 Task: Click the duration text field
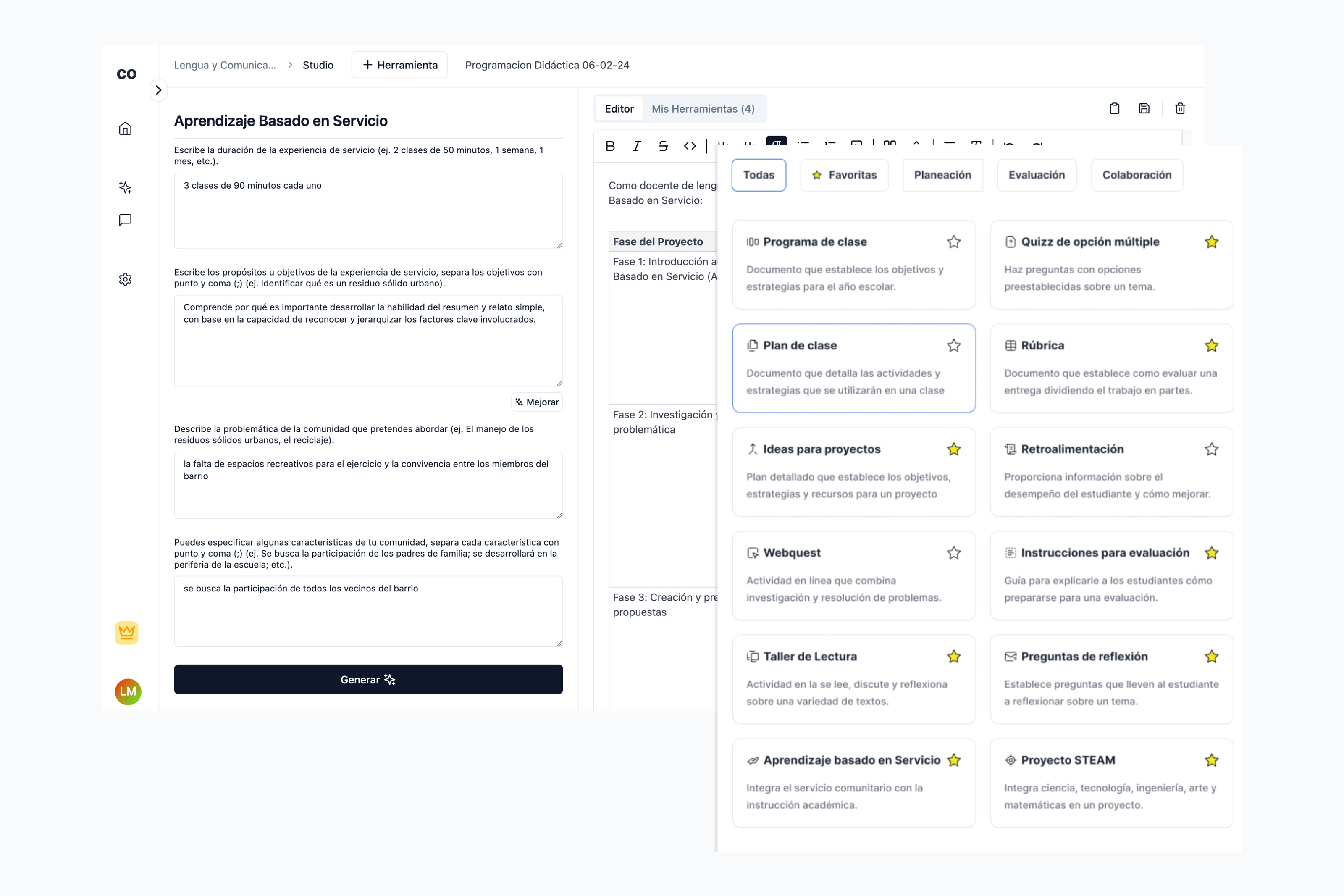368,210
